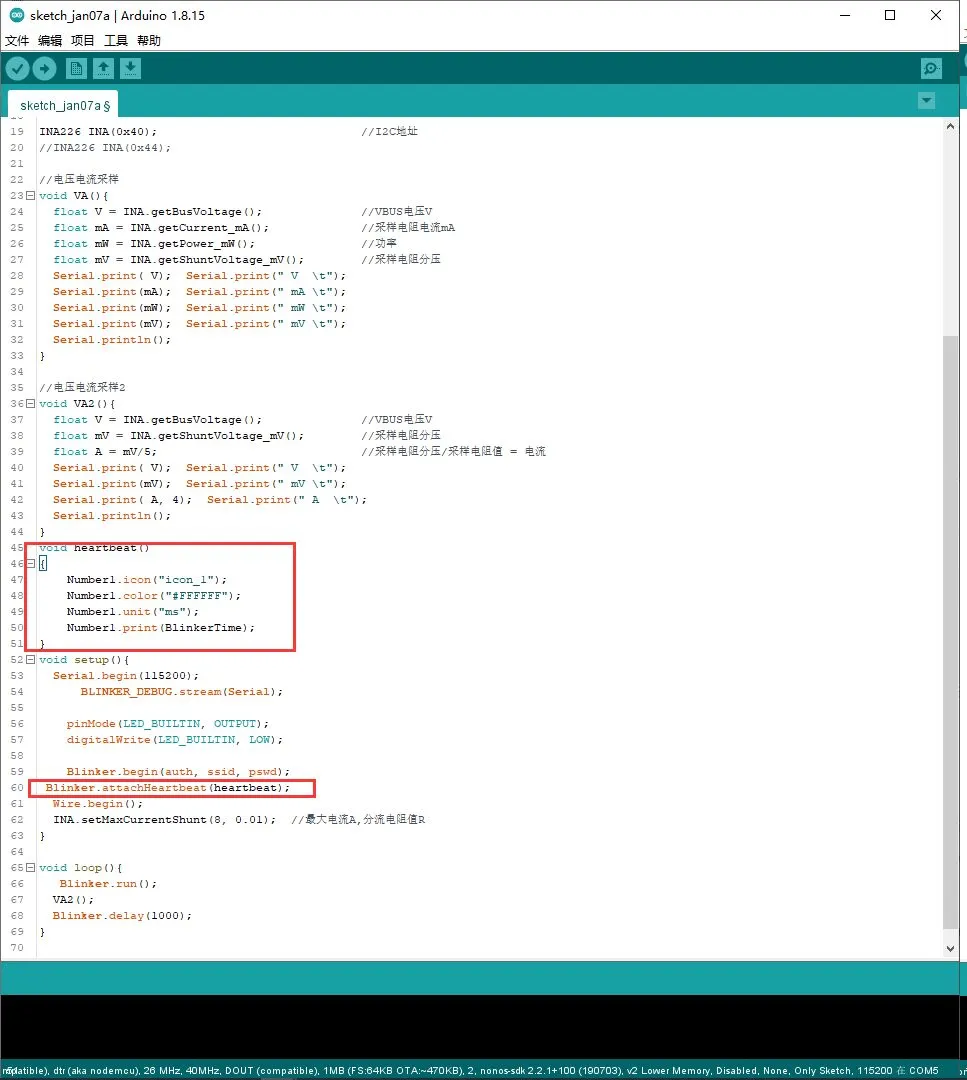Open the 帮助 menu
The height and width of the screenshot is (1080, 967).
tap(149, 41)
